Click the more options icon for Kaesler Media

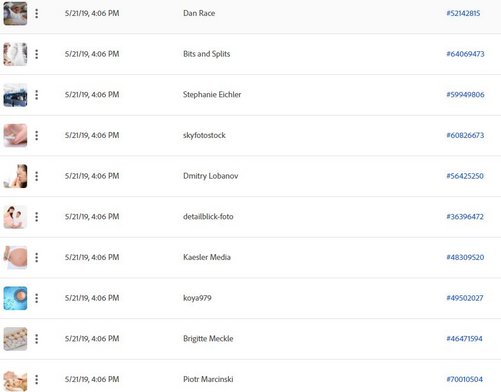37,257
